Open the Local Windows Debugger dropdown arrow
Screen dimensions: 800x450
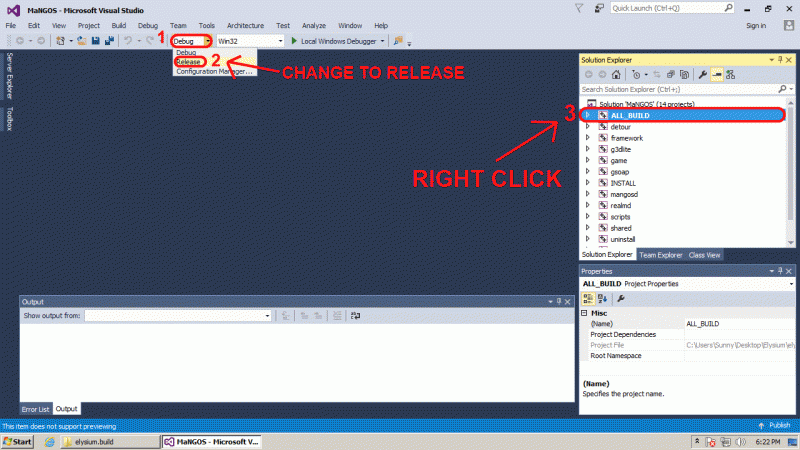pyautogui.click(x=382, y=41)
